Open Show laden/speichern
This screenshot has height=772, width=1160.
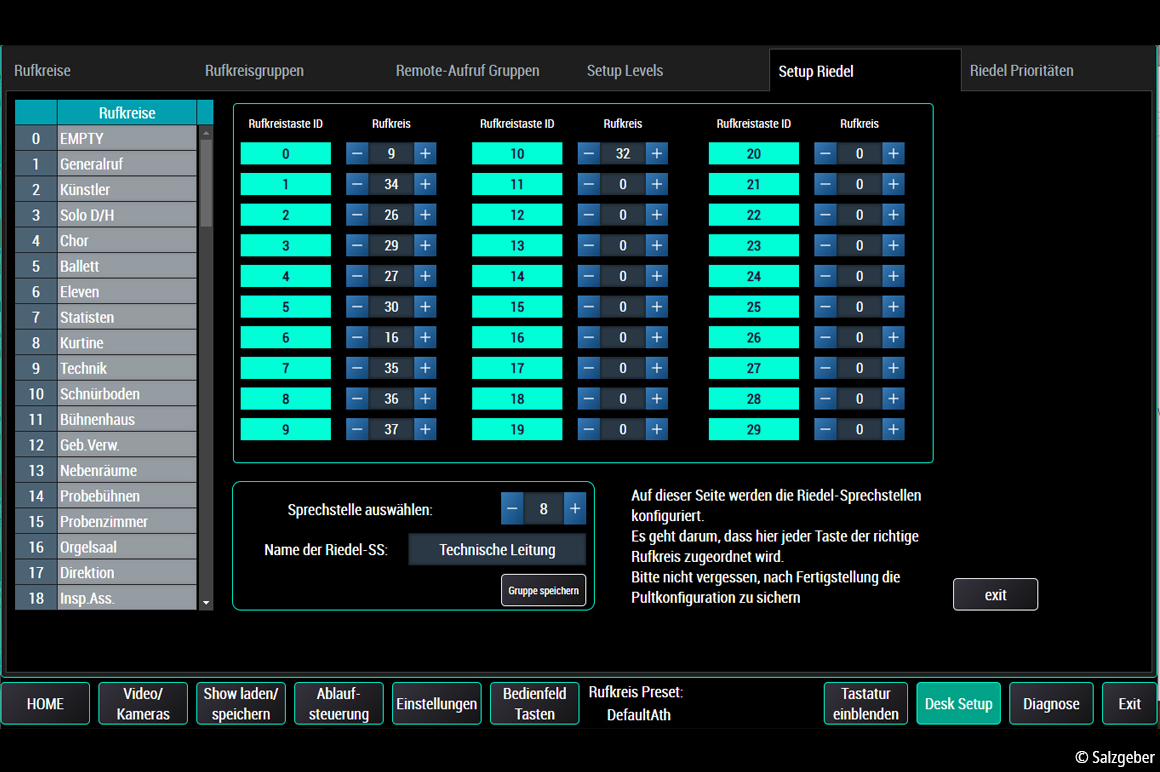(240, 704)
